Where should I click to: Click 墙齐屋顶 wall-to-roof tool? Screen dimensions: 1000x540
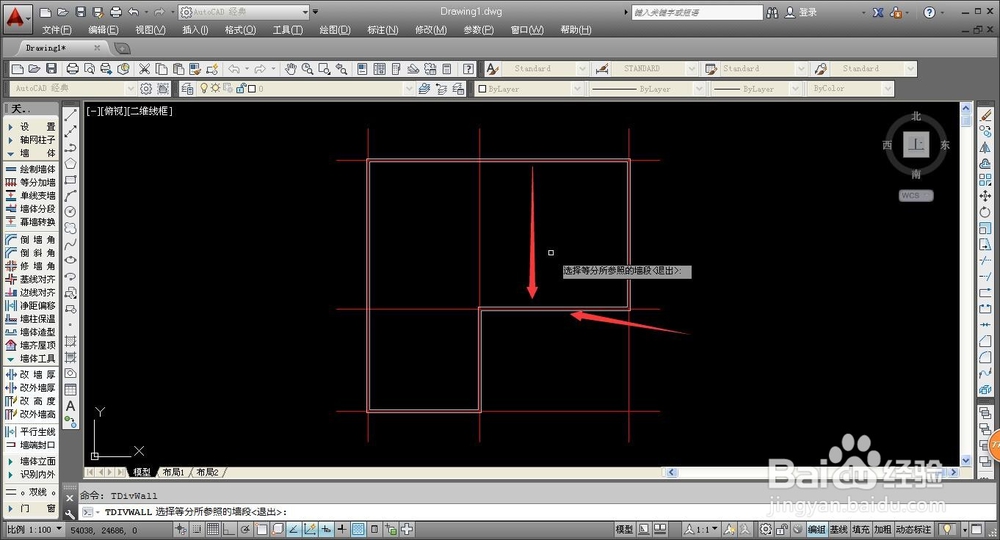click(x=31, y=346)
